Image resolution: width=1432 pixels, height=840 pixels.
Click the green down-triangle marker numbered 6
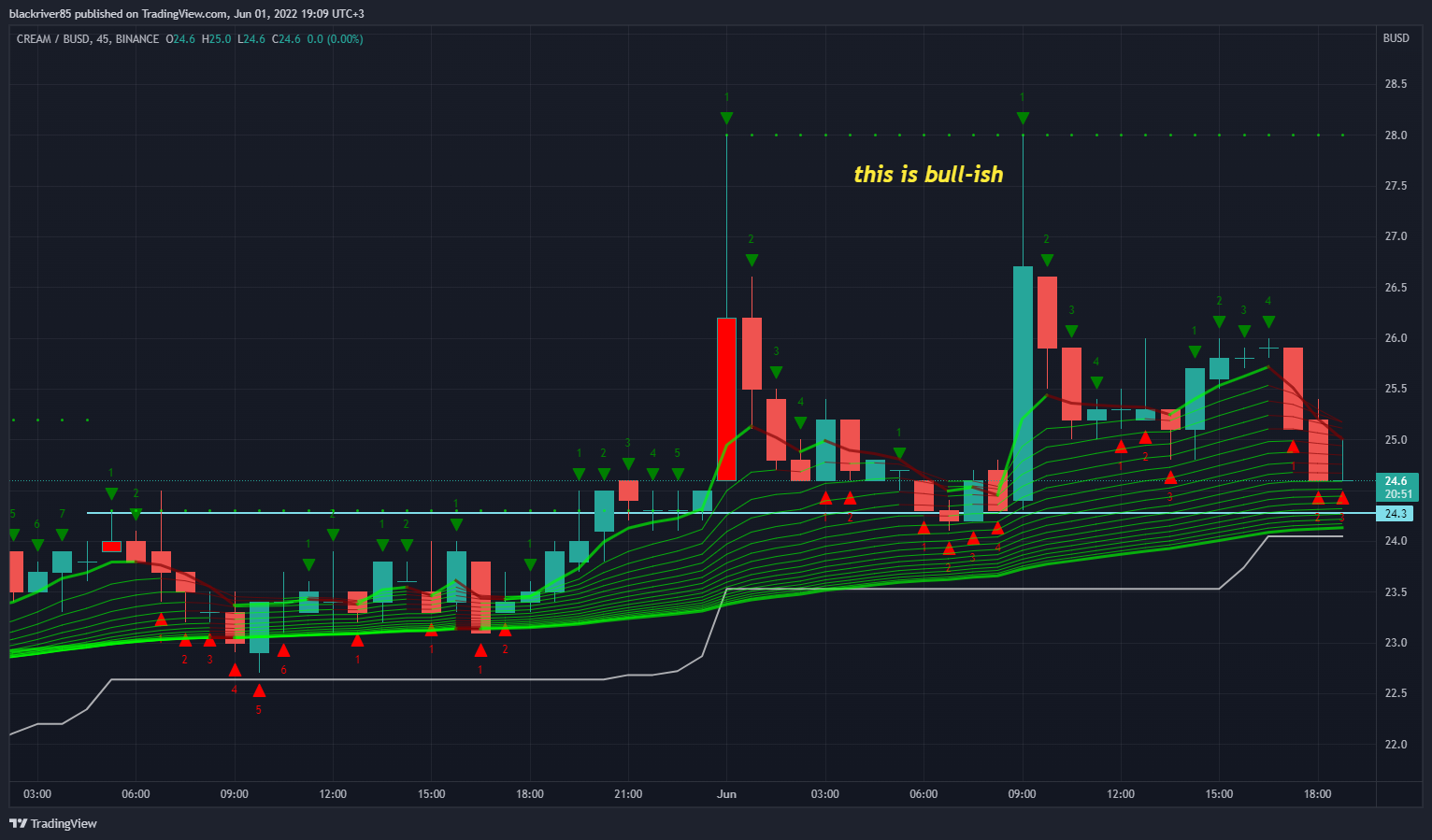[x=37, y=545]
